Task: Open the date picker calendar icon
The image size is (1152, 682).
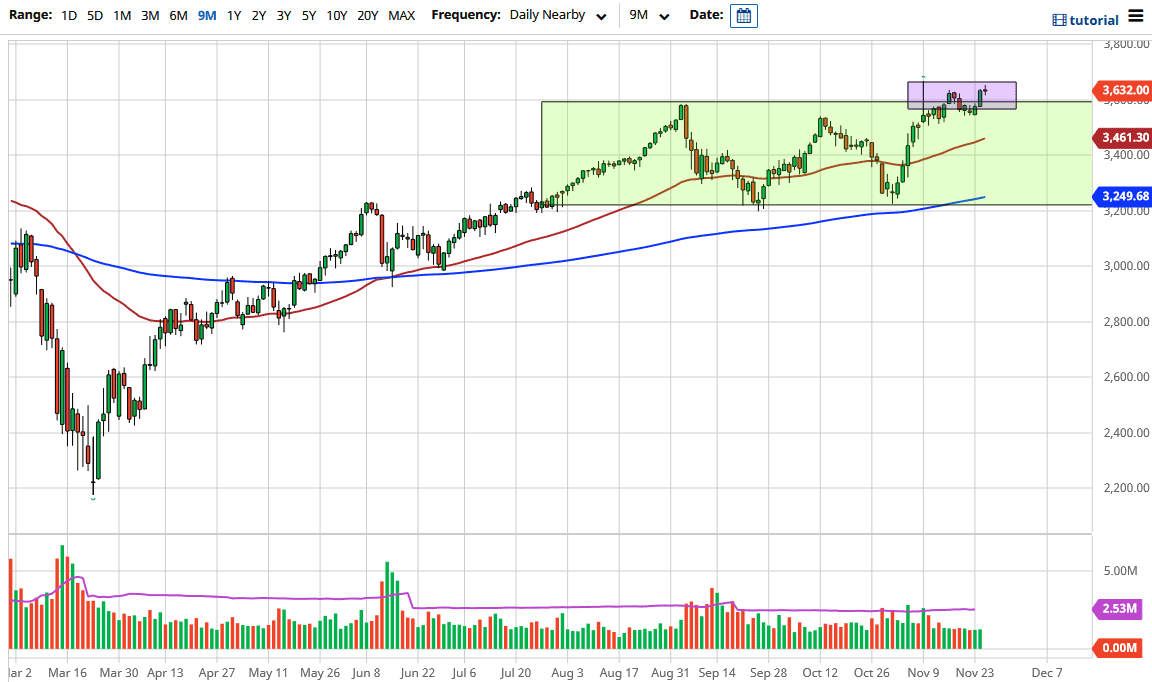Action: click(744, 15)
